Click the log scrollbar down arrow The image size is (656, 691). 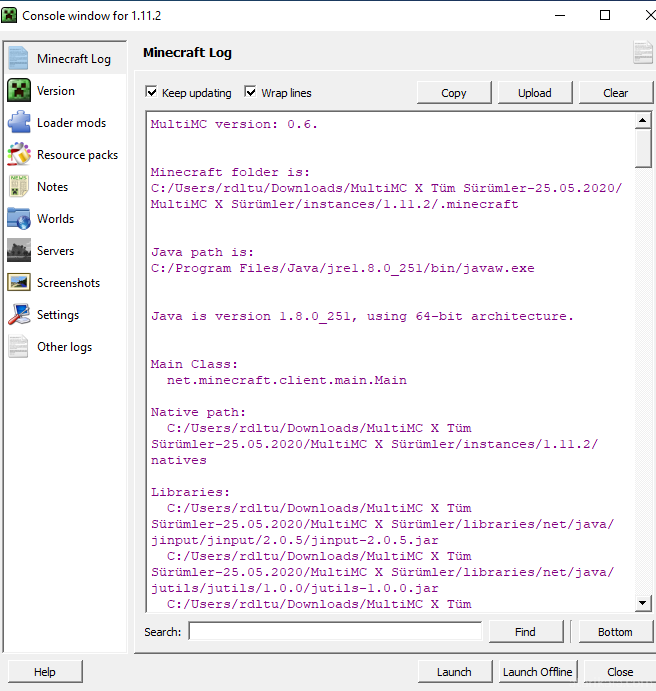coord(643,603)
